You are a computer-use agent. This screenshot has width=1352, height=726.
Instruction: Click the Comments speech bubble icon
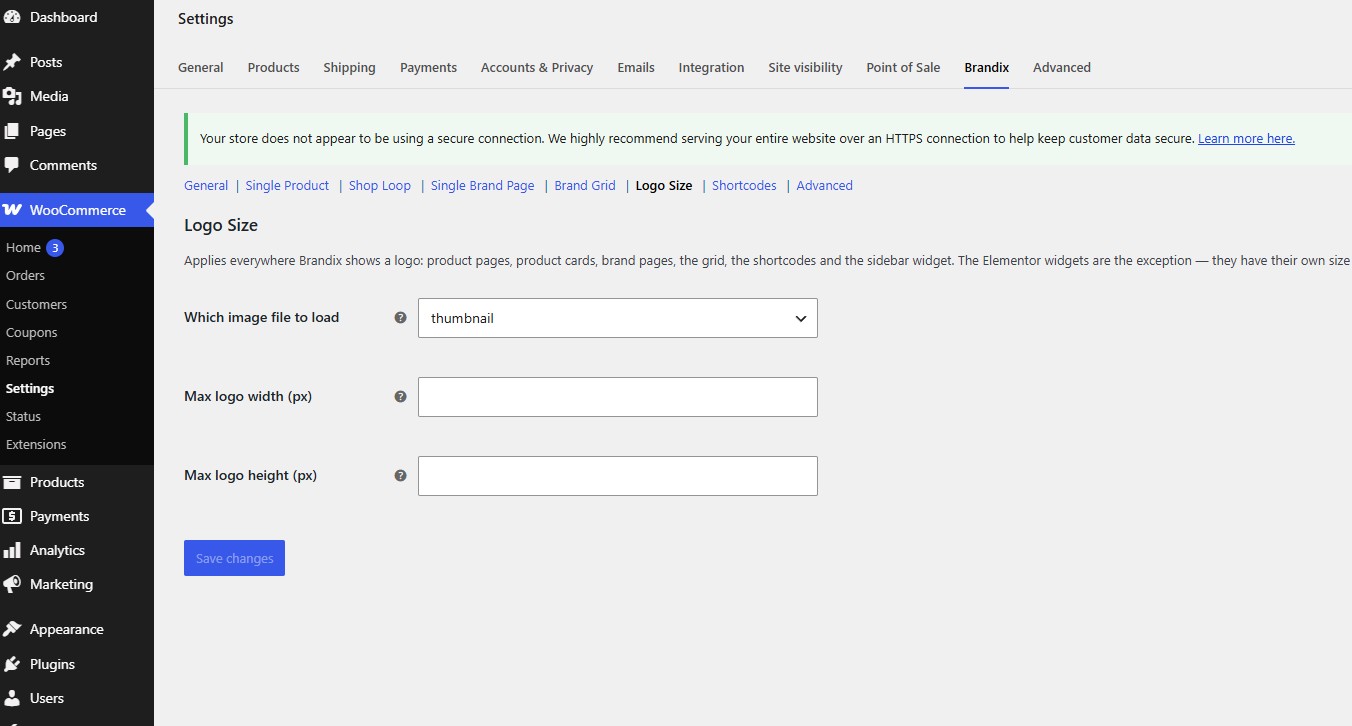pyautogui.click(x=12, y=165)
